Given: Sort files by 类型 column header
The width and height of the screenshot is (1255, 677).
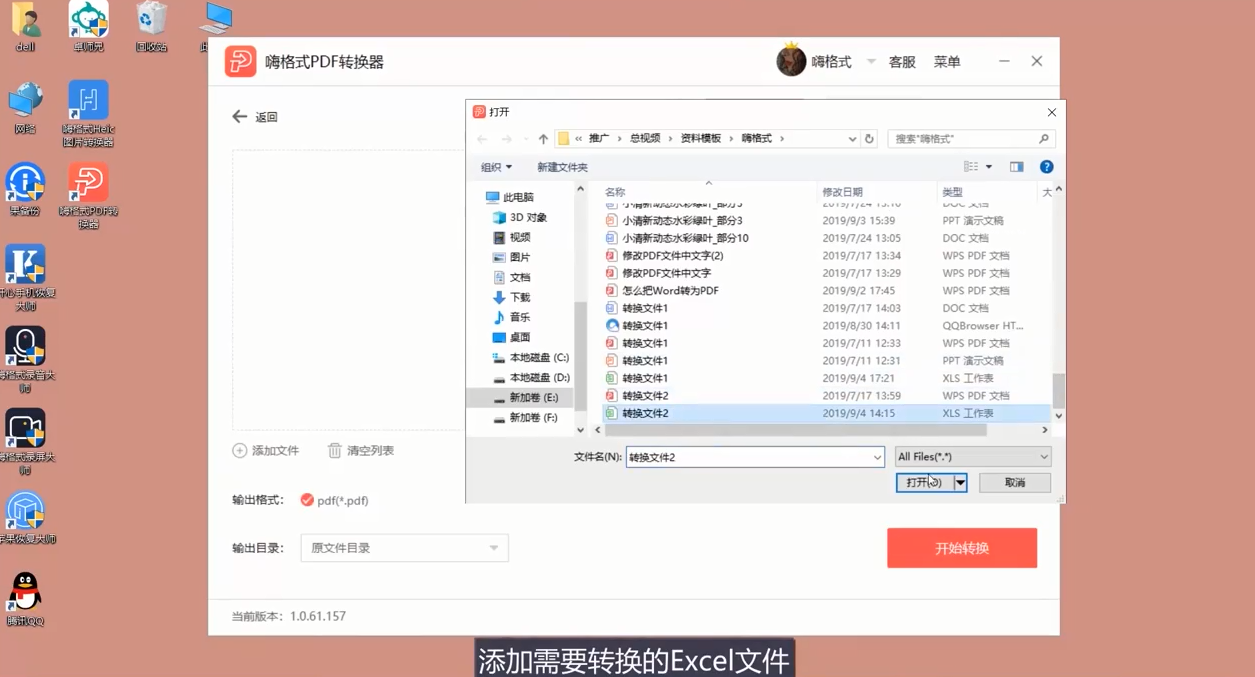Looking at the screenshot, I should [952, 192].
